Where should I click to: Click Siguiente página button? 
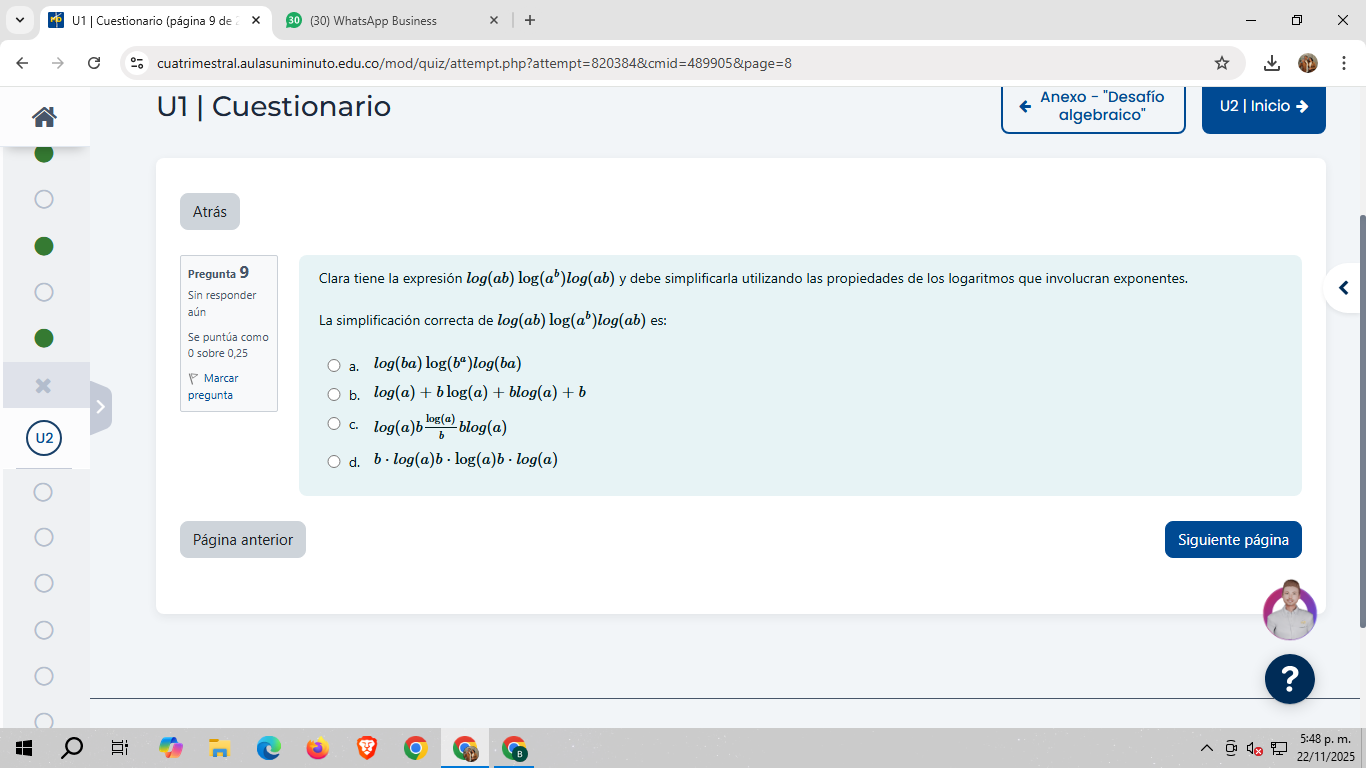click(1232, 539)
